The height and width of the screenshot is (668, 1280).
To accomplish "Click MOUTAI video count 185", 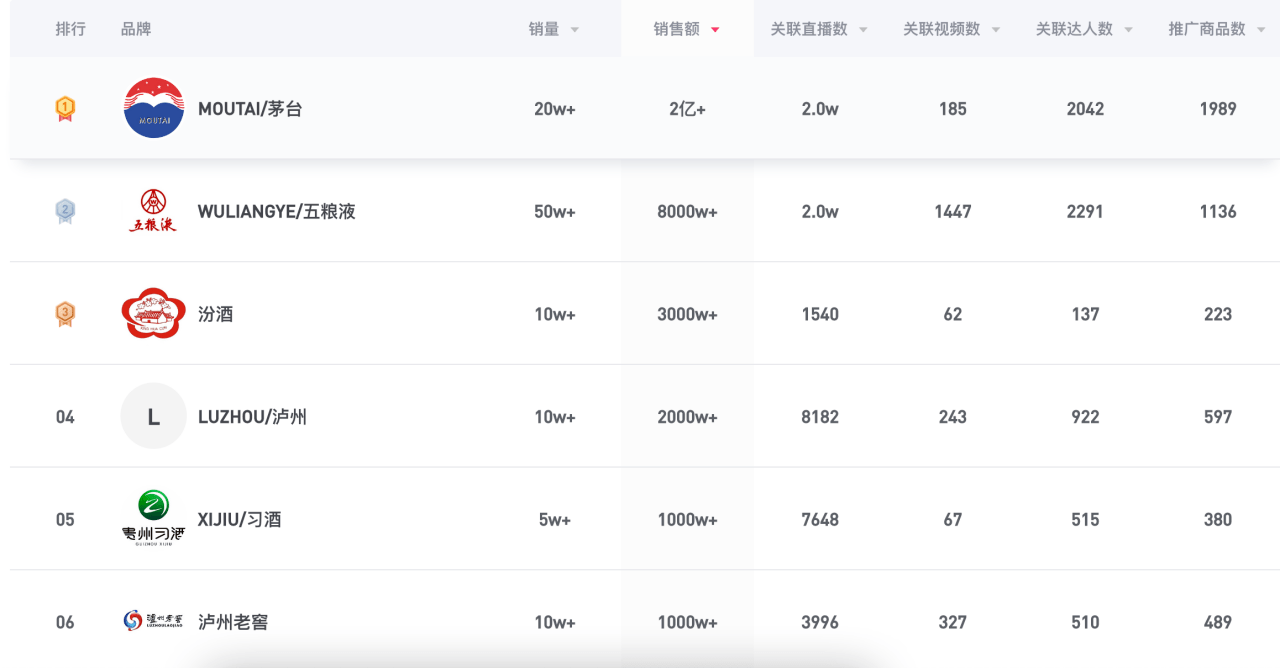I will tap(953, 109).
